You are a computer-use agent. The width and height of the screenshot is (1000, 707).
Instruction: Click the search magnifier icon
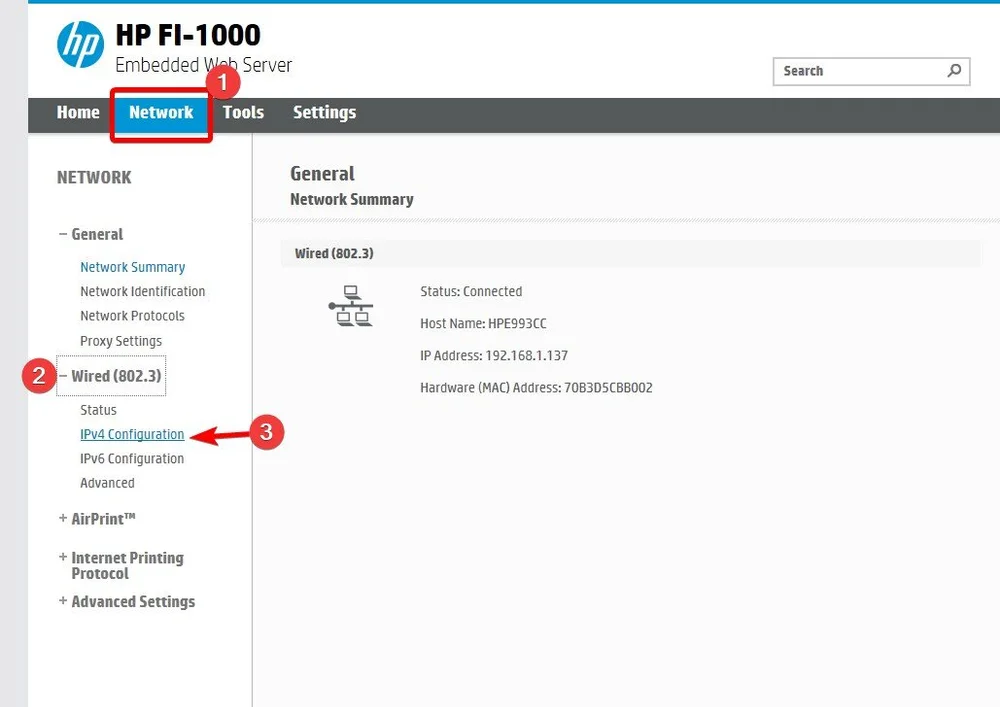954,71
